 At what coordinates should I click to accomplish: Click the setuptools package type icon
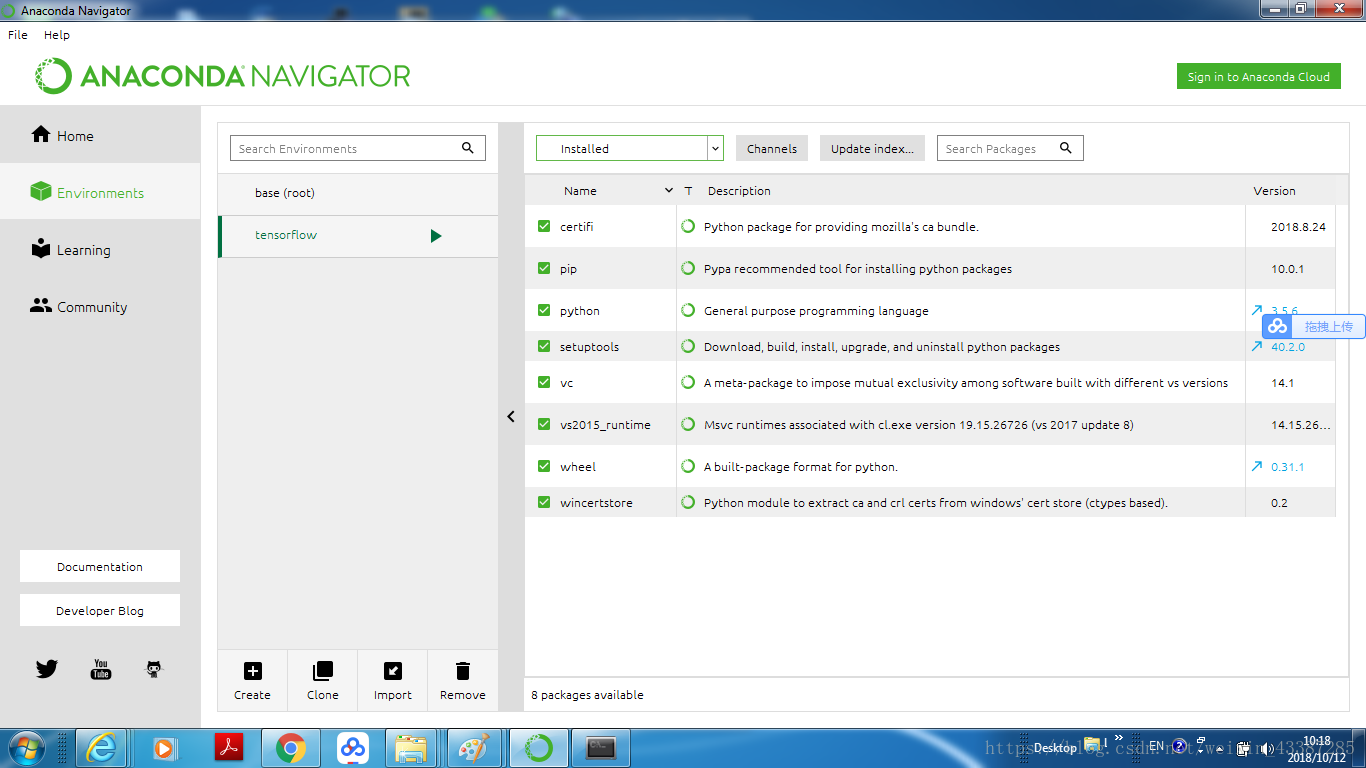[688, 346]
